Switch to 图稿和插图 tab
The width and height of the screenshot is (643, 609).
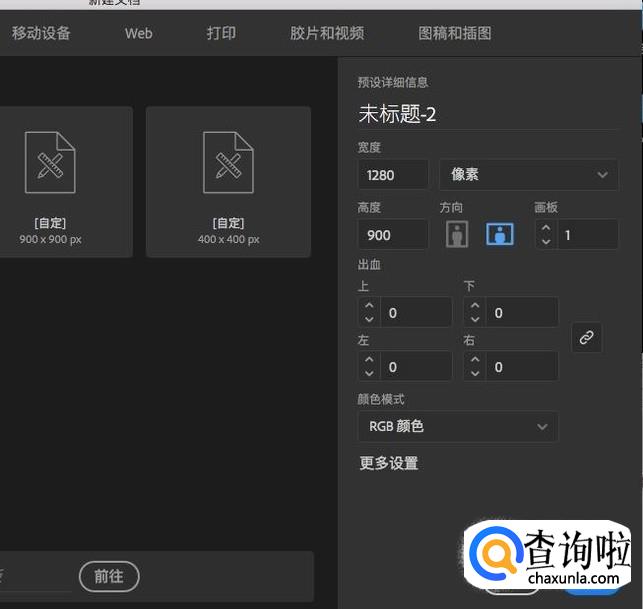[x=455, y=33]
